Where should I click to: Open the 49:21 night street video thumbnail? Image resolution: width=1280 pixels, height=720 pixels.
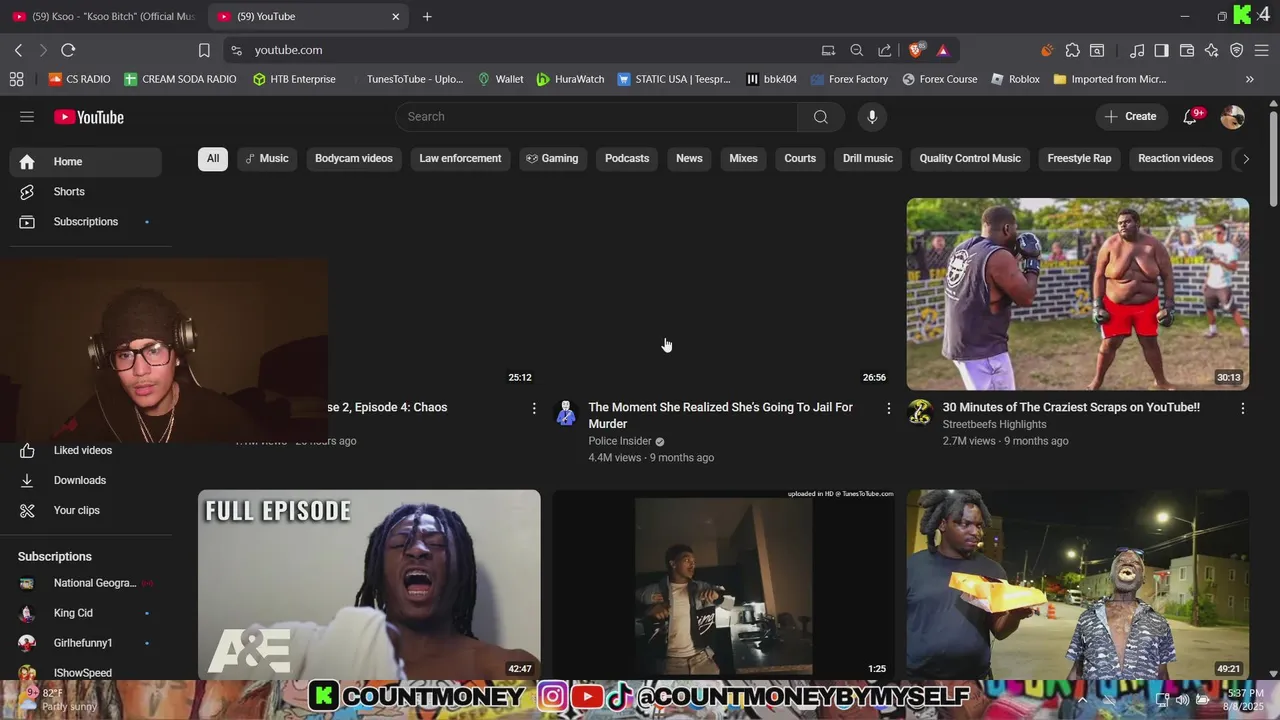(x=1078, y=585)
